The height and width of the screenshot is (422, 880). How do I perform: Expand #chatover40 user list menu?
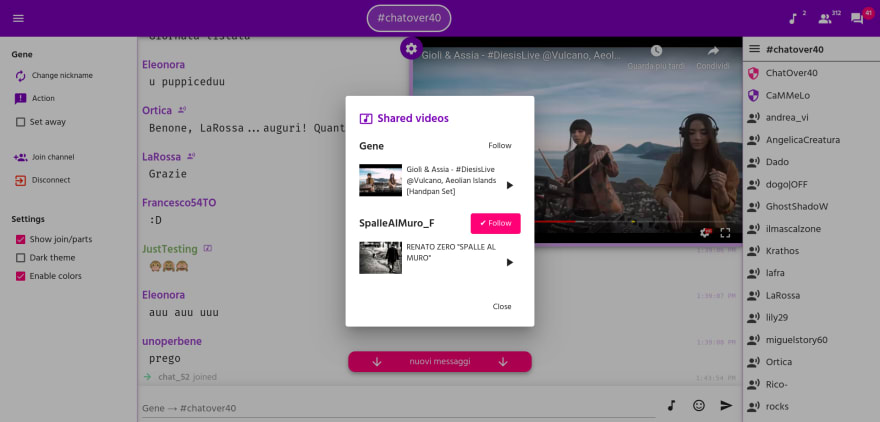(x=754, y=49)
